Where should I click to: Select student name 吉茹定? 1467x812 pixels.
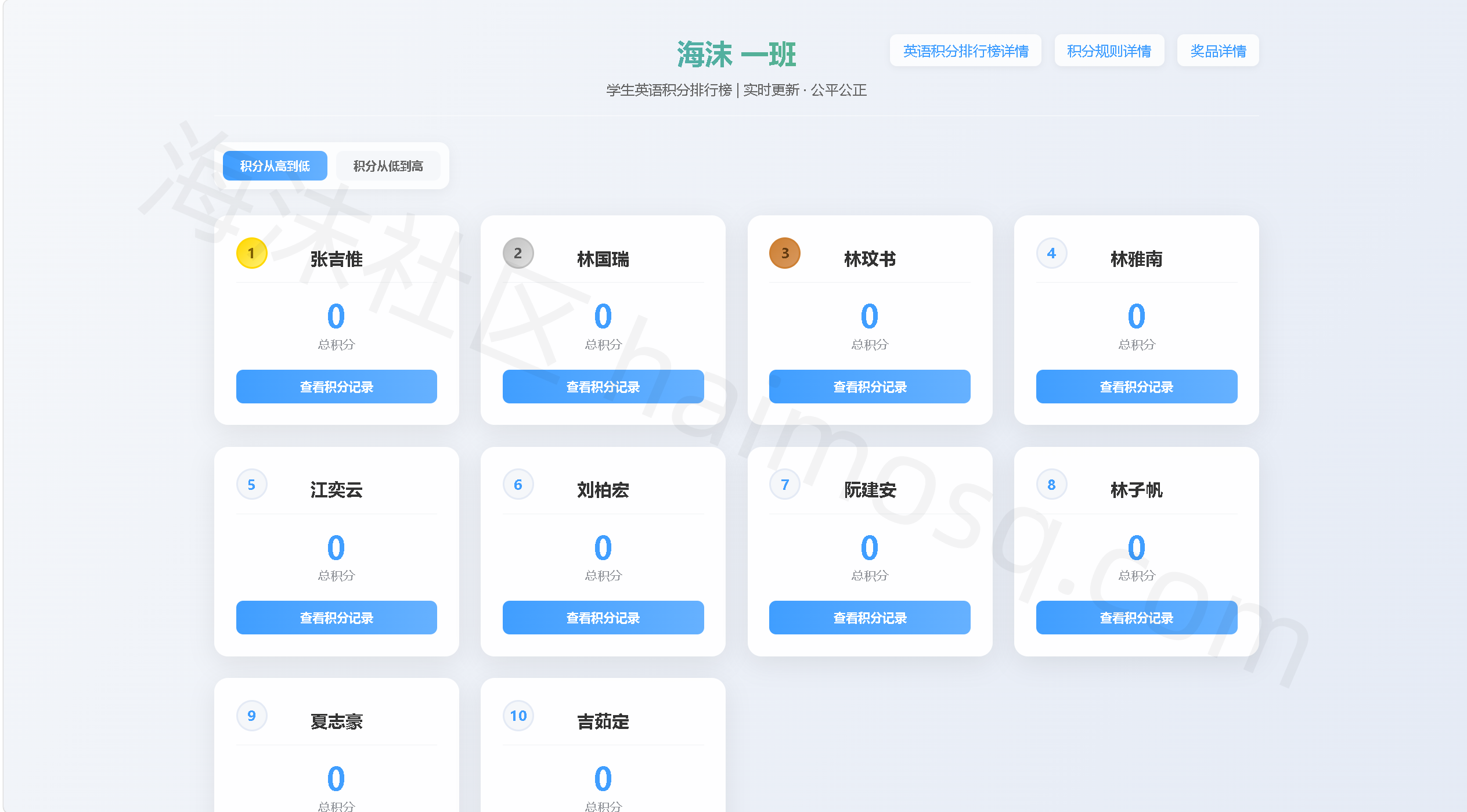603,721
